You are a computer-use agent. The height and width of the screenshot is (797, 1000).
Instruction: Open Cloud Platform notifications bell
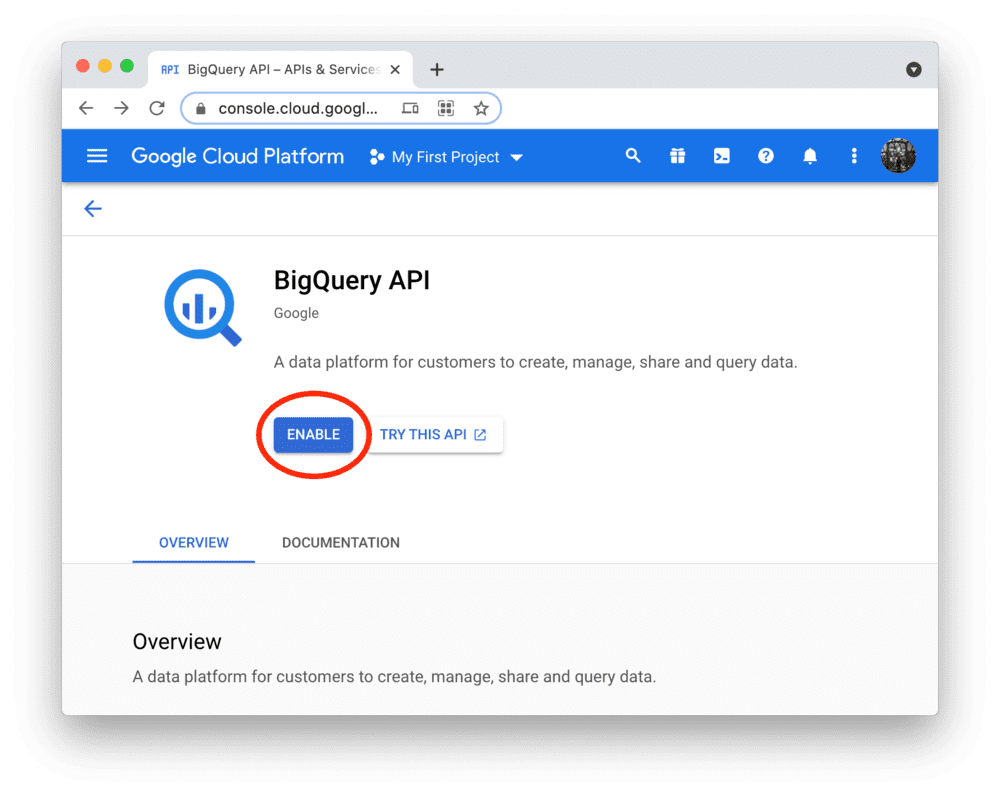tap(810, 156)
